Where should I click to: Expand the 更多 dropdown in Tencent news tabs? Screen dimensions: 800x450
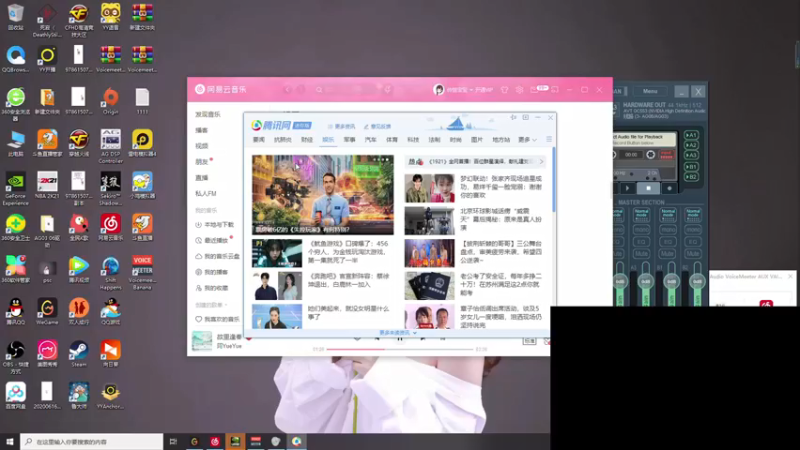tap(528, 139)
